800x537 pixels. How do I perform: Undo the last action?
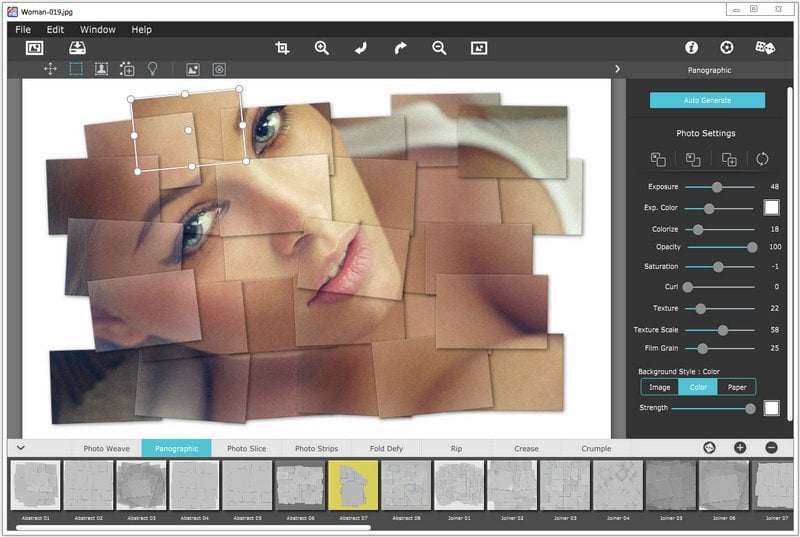click(361, 48)
